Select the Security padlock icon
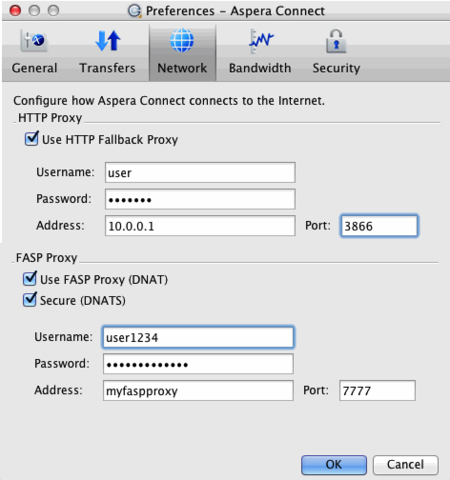 (336, 41)
